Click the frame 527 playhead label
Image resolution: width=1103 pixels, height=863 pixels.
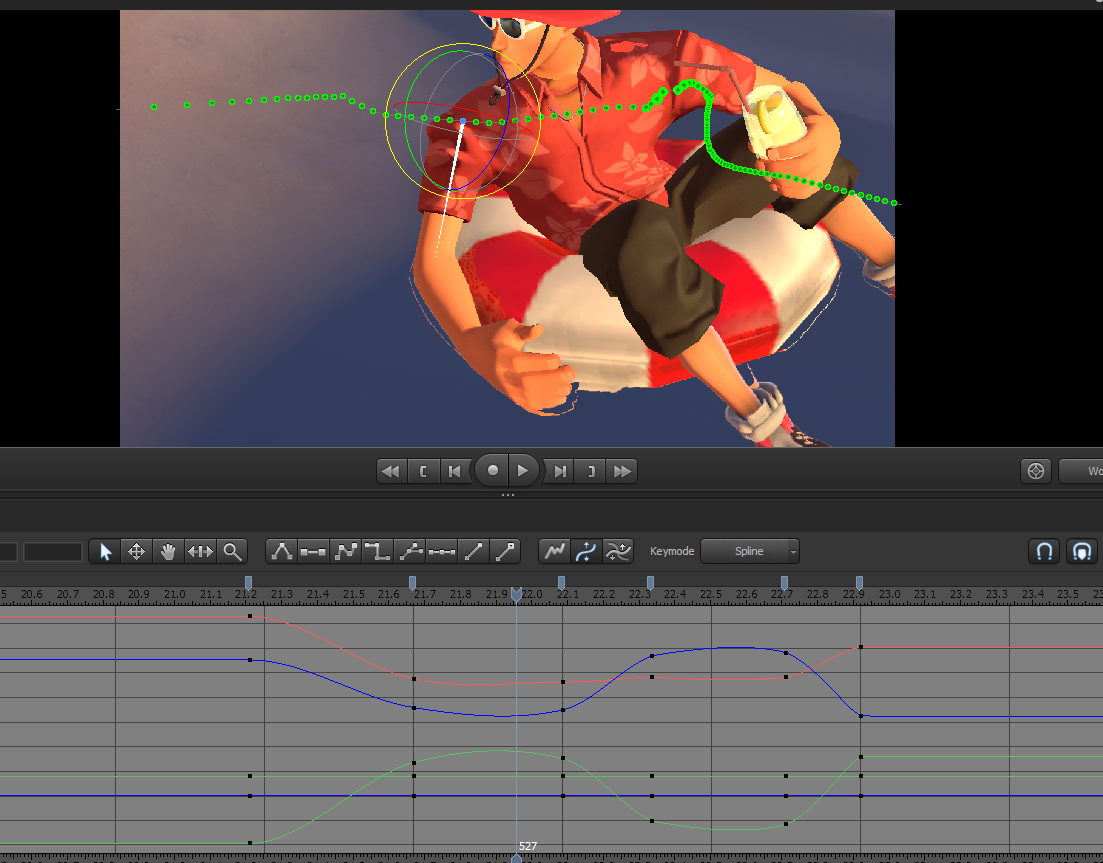pyautogui.click(x=528, y=846)
